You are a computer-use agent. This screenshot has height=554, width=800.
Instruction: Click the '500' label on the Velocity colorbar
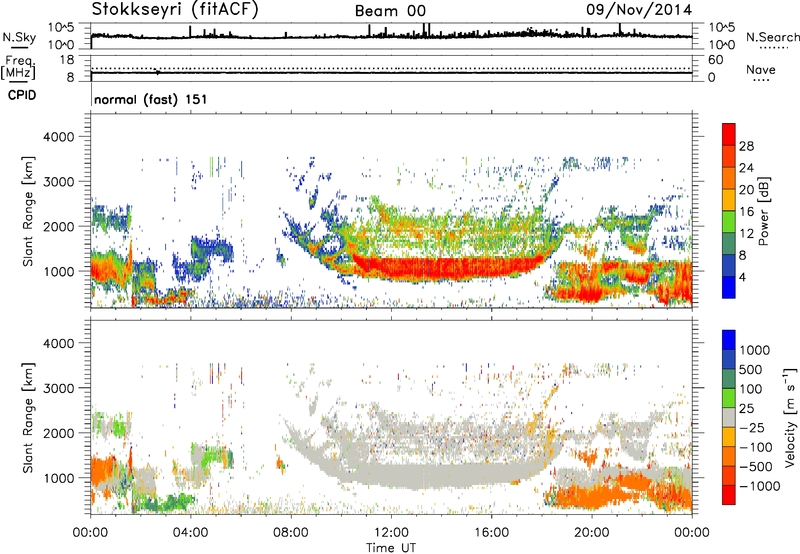click(751, 369)
